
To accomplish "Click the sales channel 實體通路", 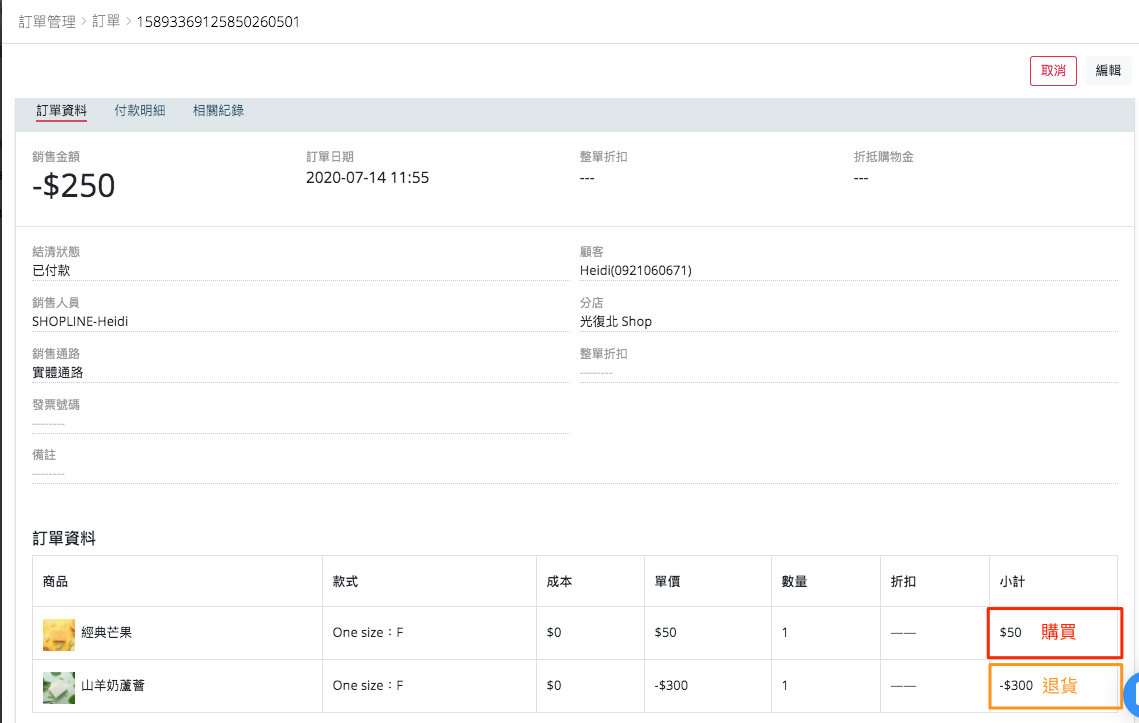I will point(57,372).
